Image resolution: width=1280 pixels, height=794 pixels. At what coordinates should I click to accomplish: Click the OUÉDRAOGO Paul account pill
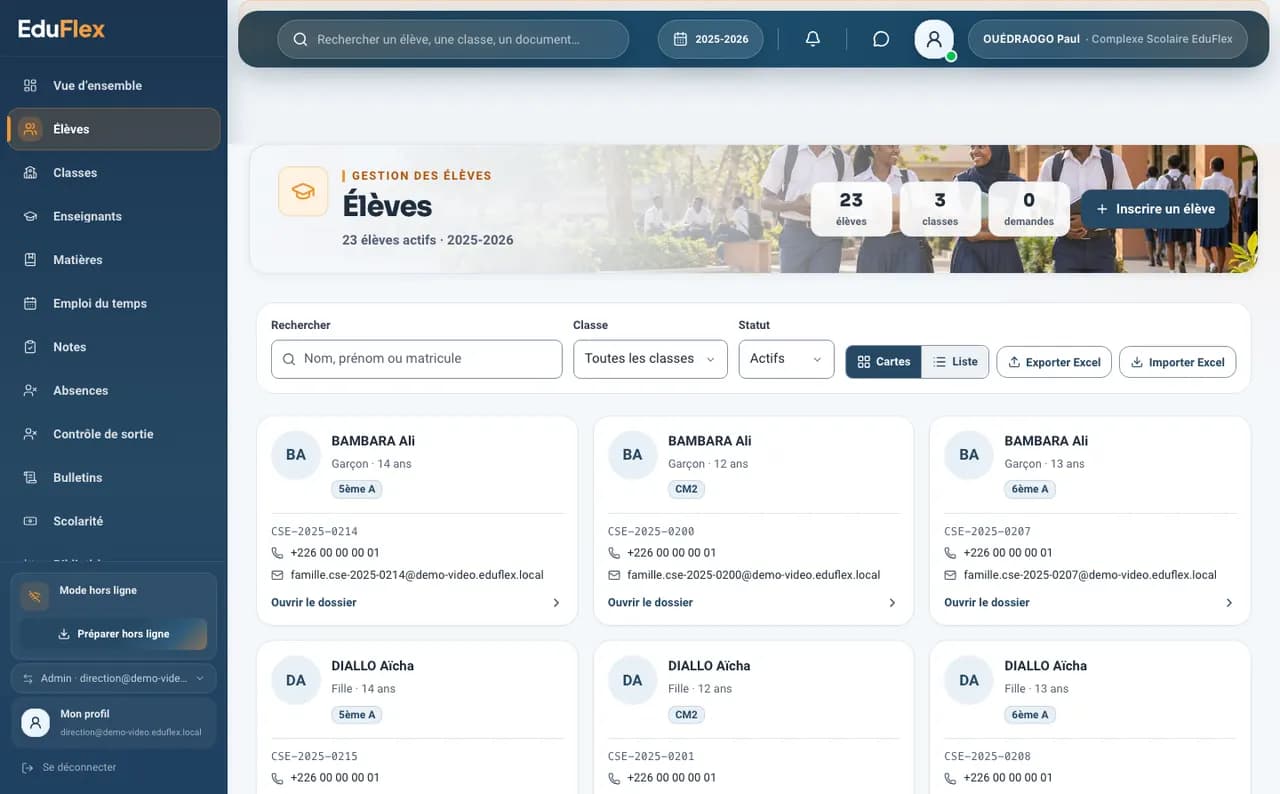pos(1108,39)
